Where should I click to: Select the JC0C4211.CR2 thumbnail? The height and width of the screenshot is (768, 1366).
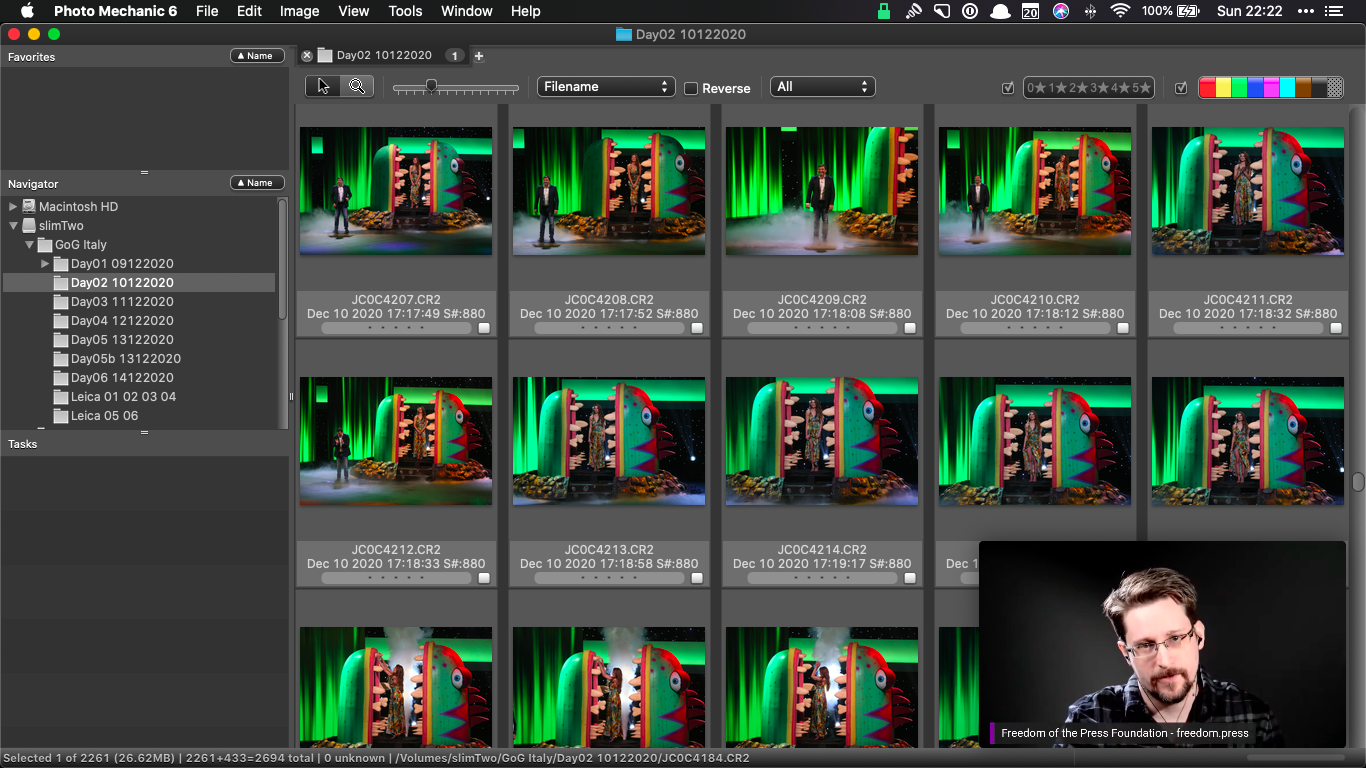[1248, 191]
